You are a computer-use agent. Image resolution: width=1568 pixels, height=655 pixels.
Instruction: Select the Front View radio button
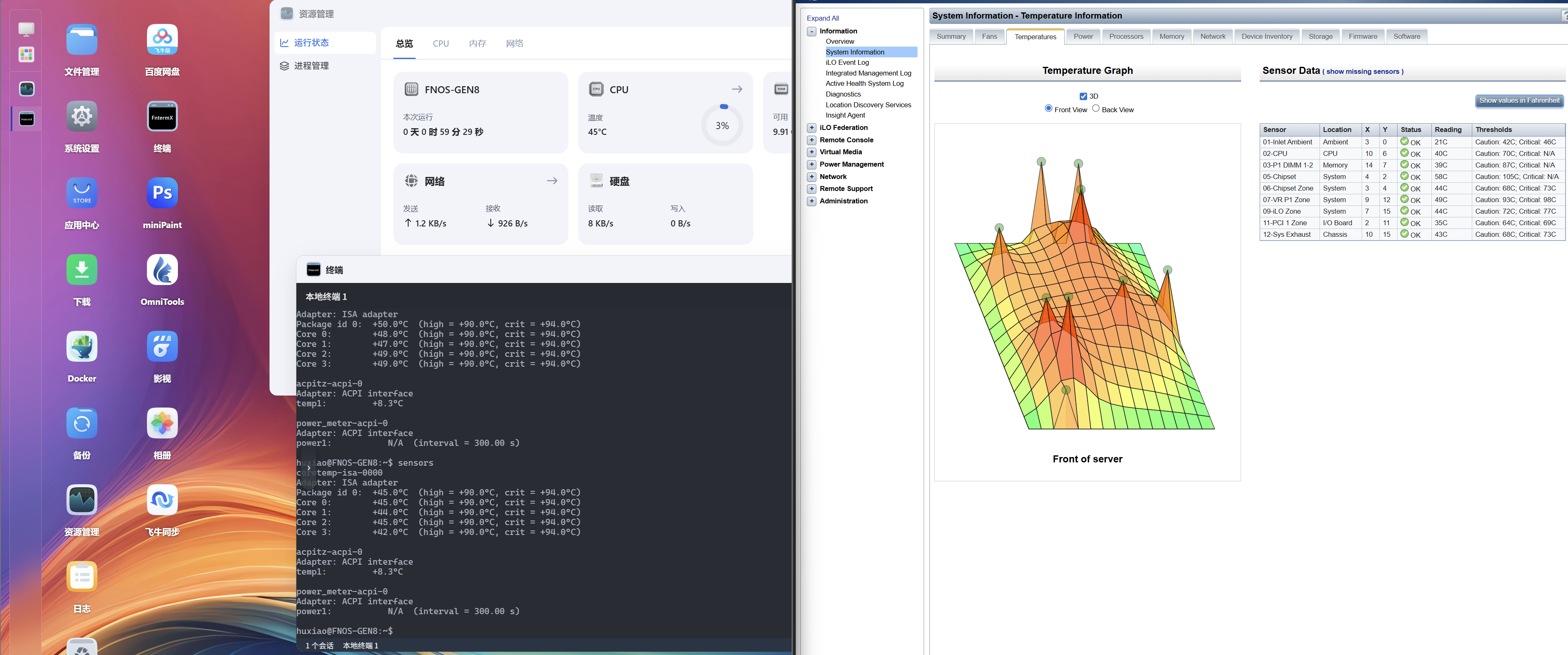tap(1048, 109)
